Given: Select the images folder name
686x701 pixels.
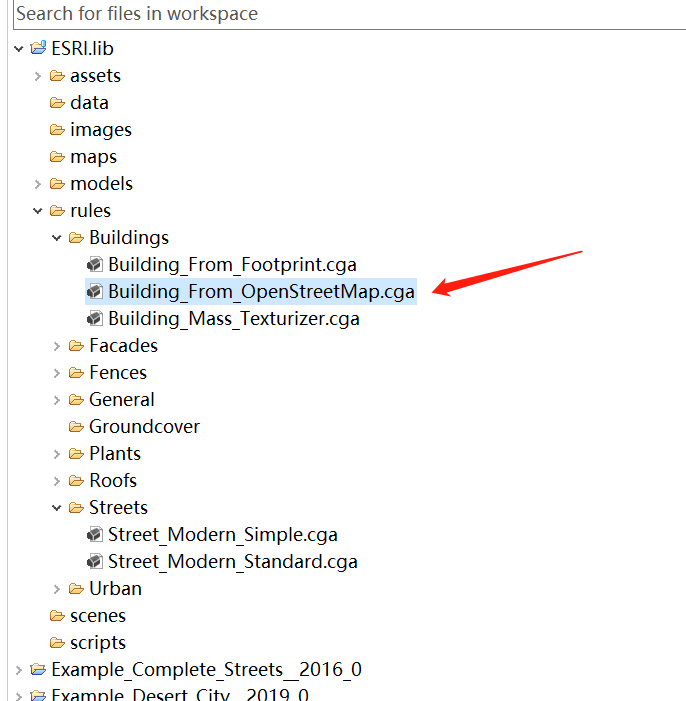Looking at the screenshot, I should click(x=101, y=130).
